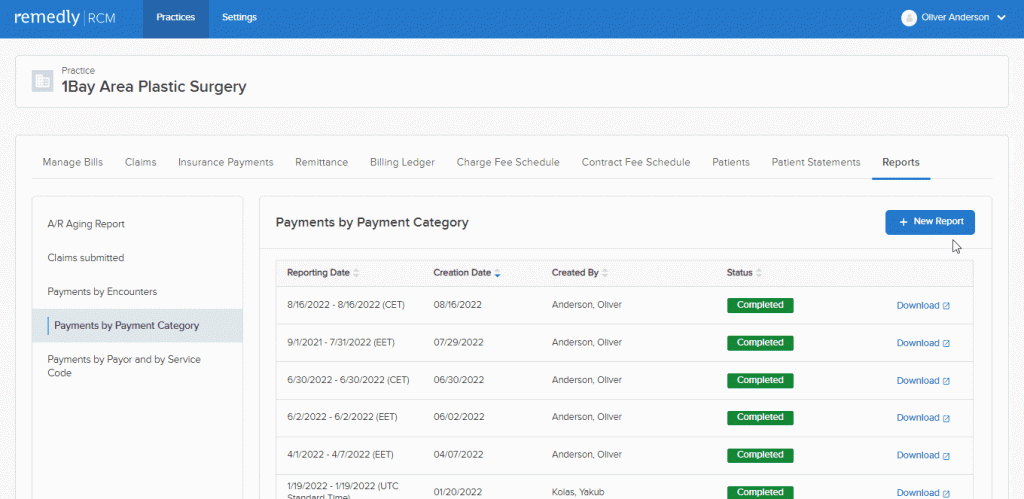
Task: Click the Oliver Anderson user name
Action: [955, 18]
